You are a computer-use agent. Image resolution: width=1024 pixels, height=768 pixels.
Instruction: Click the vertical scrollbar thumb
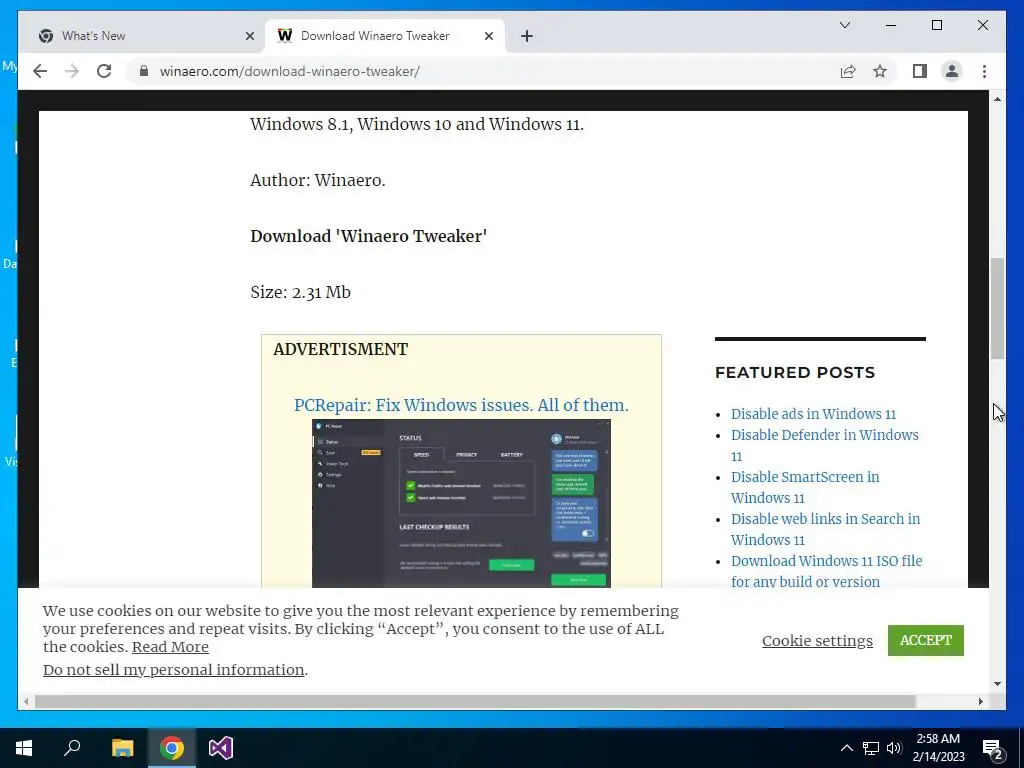(x=997, y=308)
